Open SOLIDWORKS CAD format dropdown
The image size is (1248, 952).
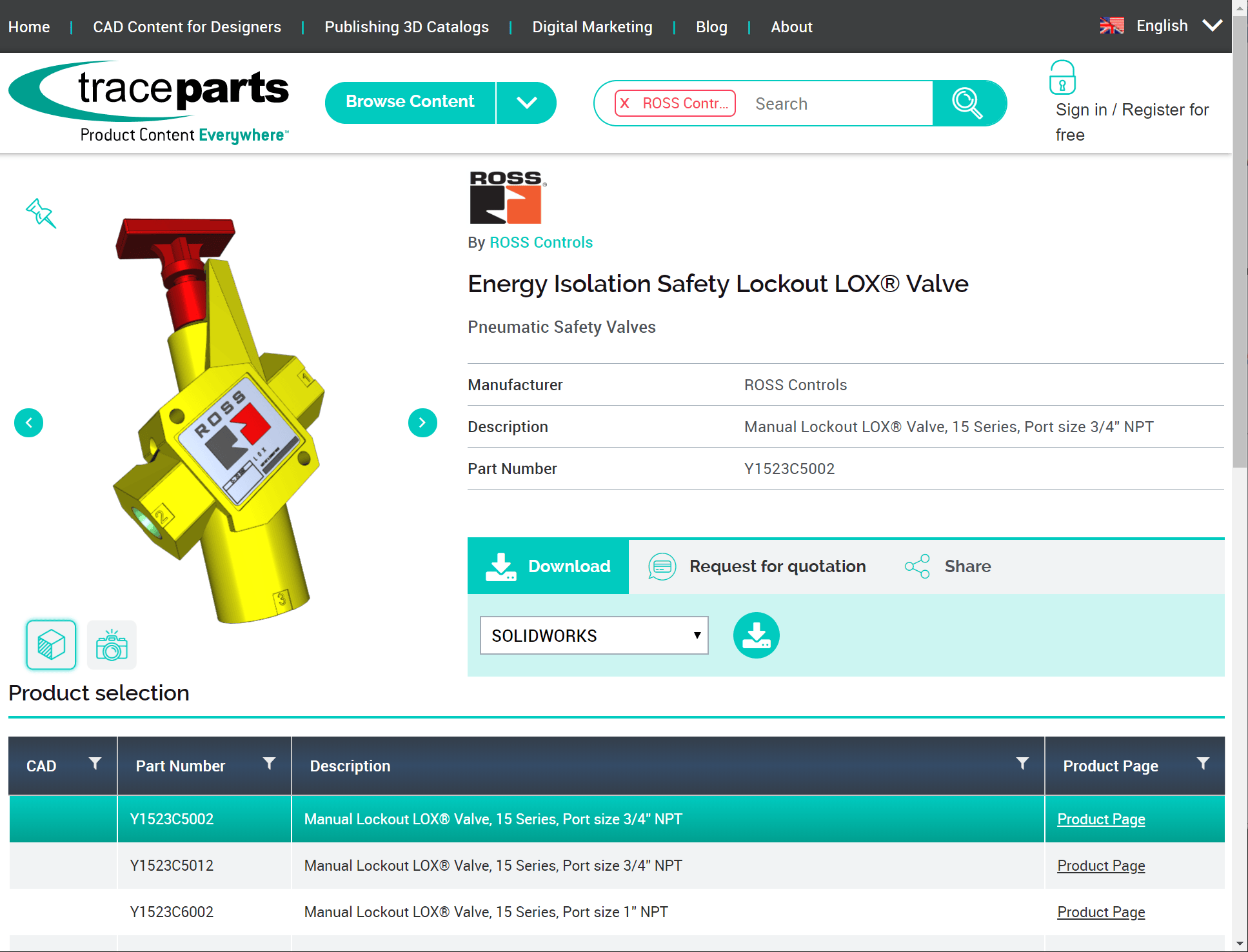pyautogui.click(x=594, y=635)
